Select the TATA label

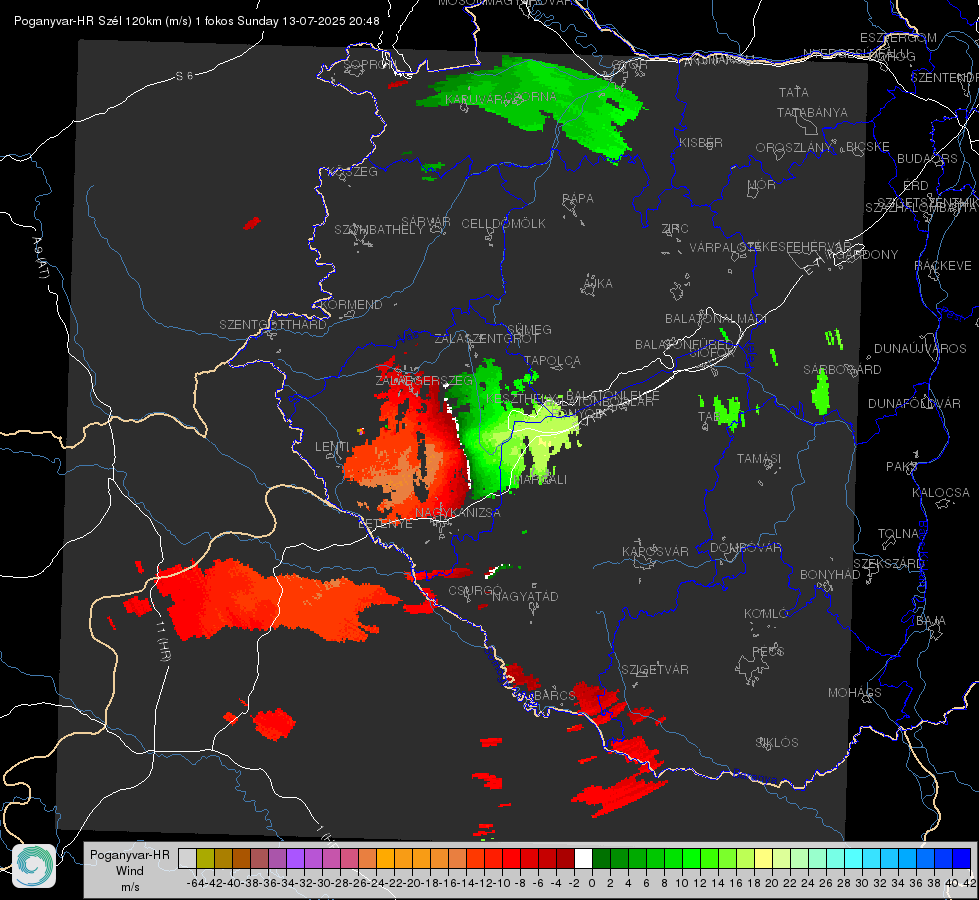[794, 92]
